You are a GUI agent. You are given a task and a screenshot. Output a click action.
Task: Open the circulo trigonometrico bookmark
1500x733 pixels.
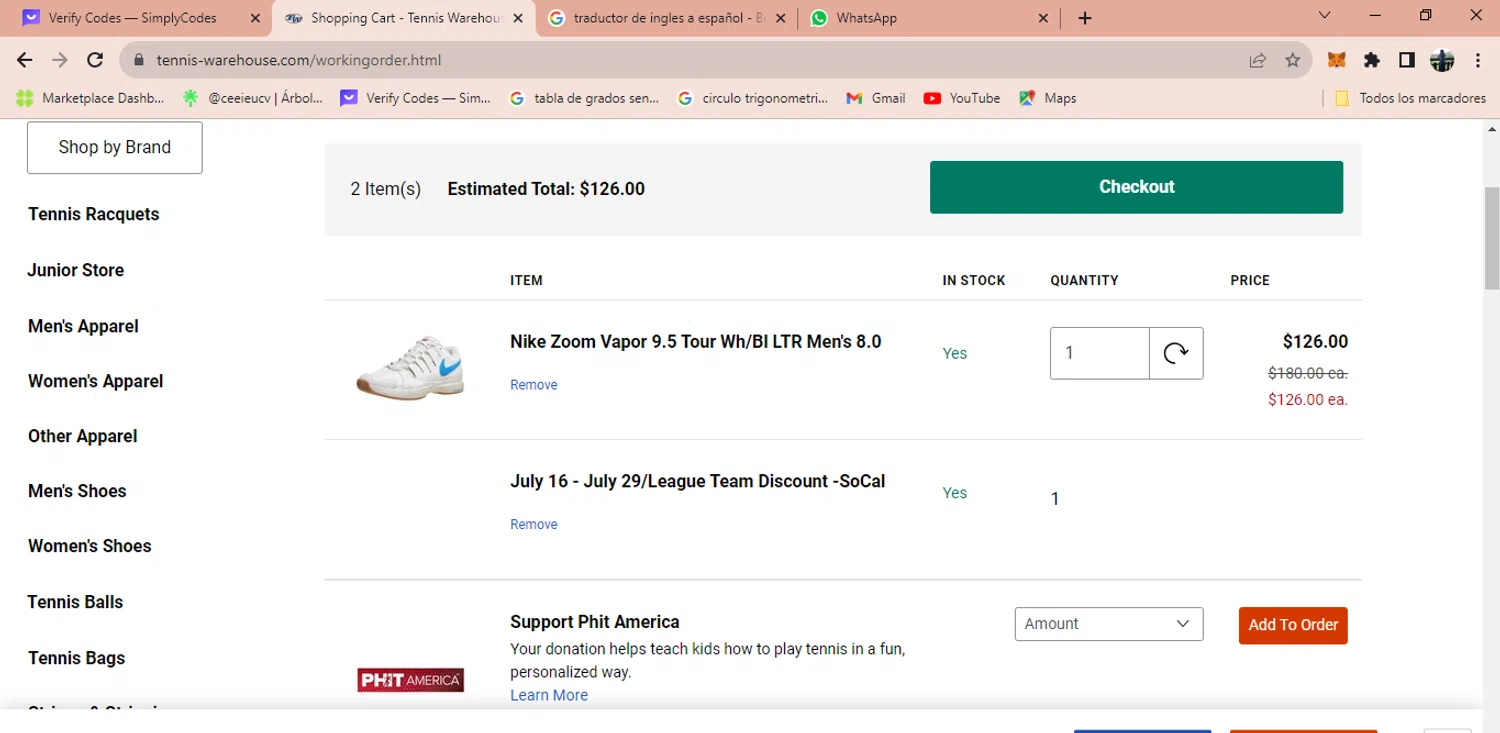(x=753, y=98)
